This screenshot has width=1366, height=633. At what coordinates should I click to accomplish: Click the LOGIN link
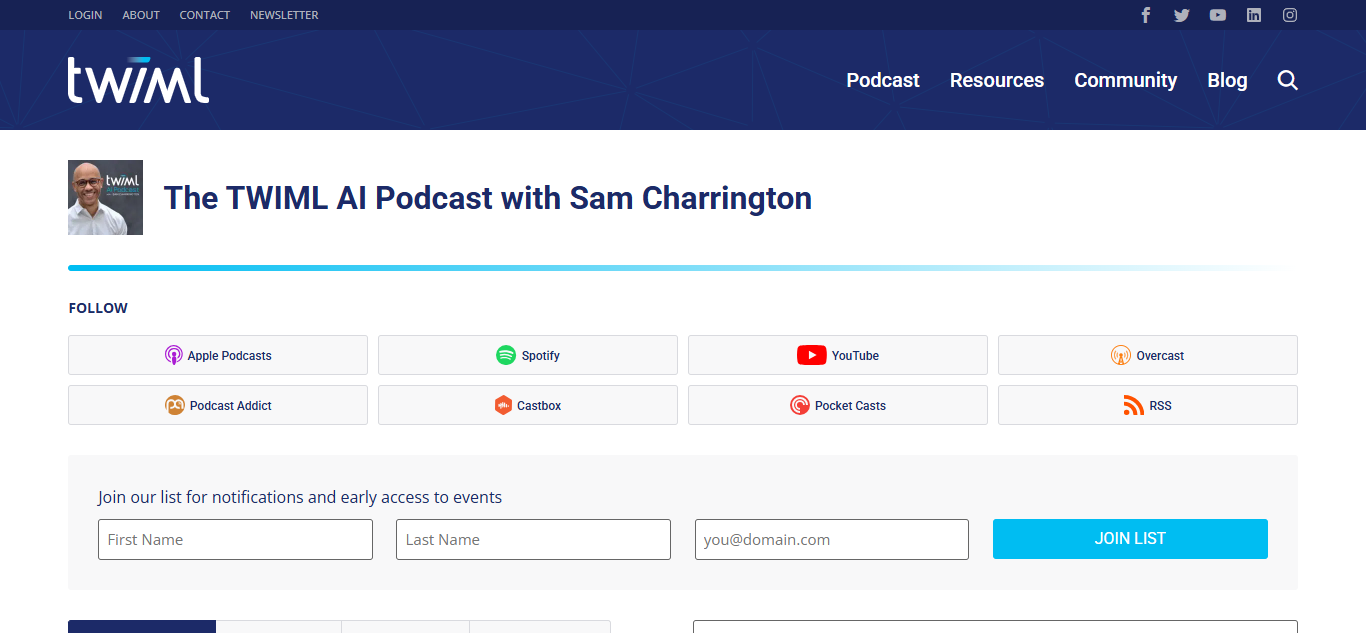(85, 15)
